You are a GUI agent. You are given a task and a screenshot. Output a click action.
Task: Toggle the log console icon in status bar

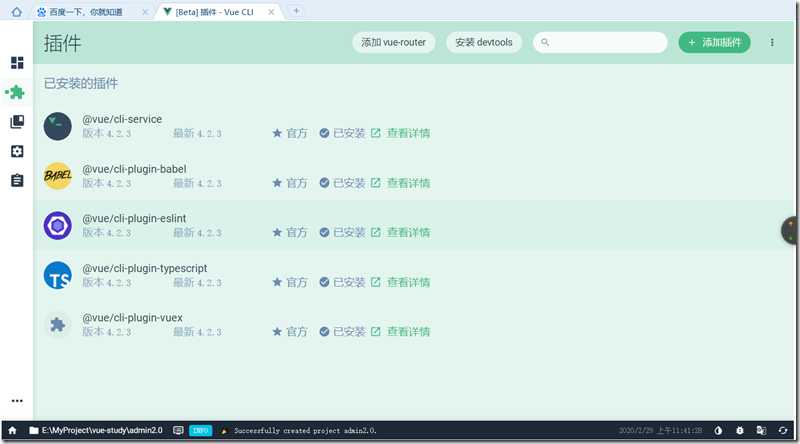click(178, 430)
